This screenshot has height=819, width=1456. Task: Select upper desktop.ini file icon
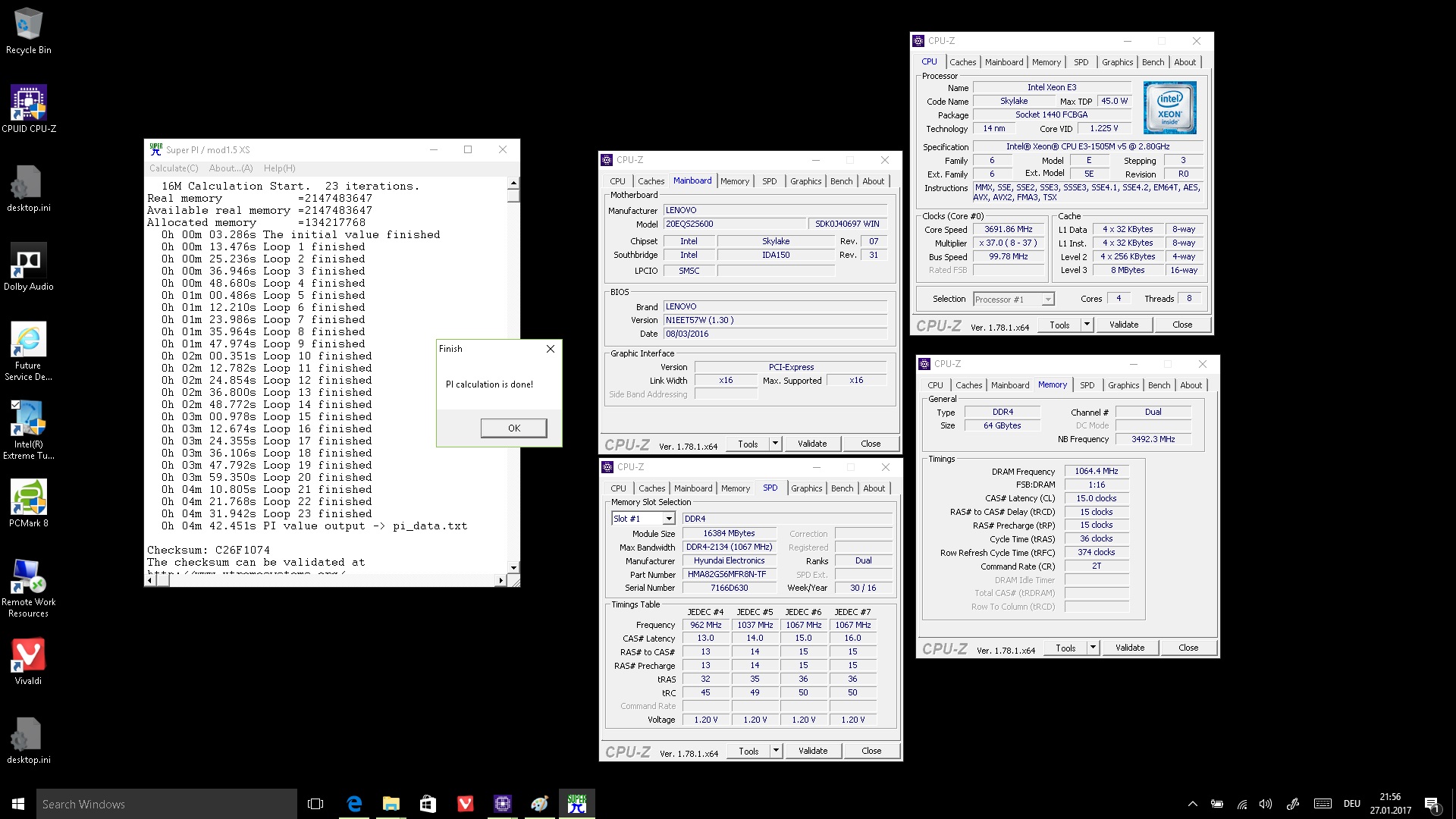pos(28,189)
